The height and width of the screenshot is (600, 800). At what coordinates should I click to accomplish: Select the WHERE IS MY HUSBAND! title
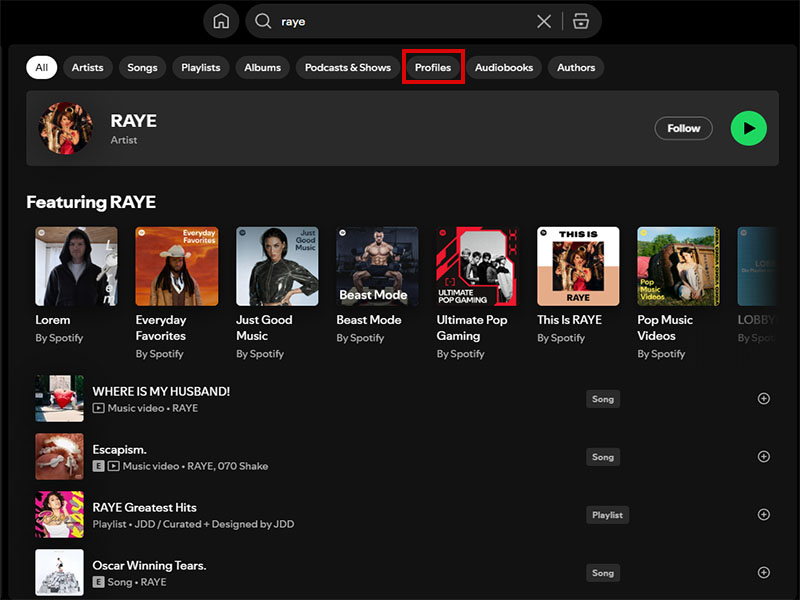click(161, 391)
